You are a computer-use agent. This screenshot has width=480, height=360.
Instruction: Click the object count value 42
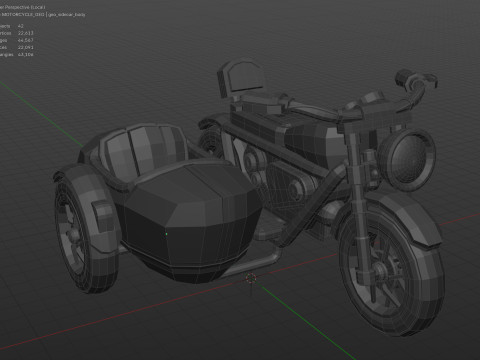21,26
